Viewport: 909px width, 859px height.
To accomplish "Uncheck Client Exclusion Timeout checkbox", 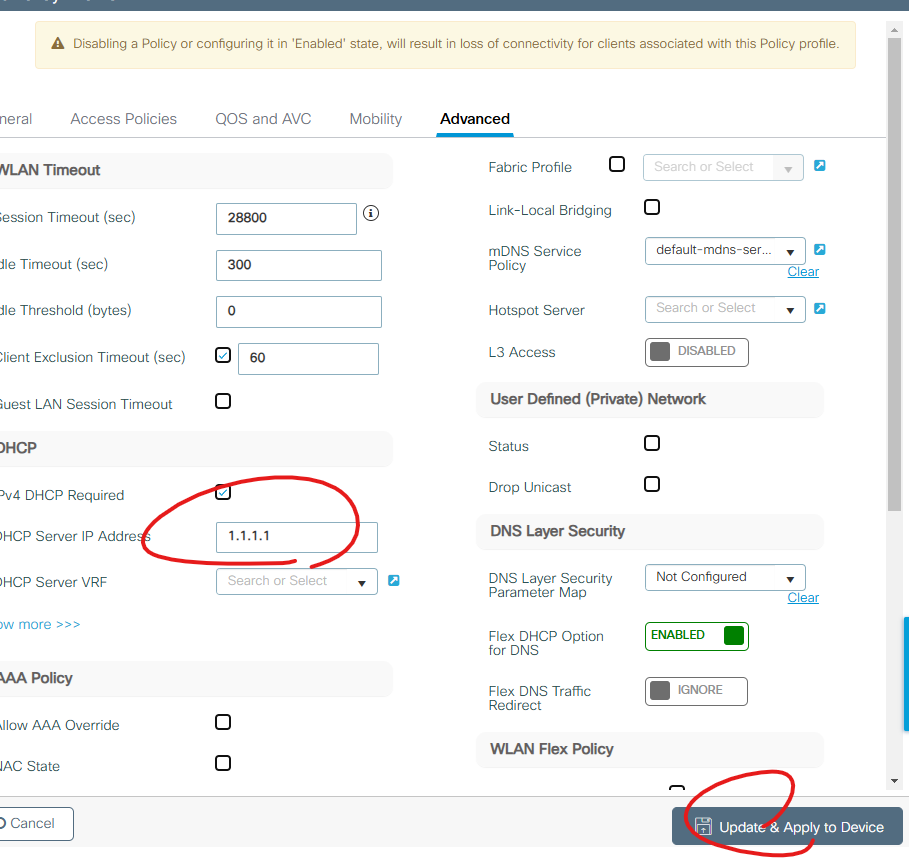I will (x=223, y=355).
